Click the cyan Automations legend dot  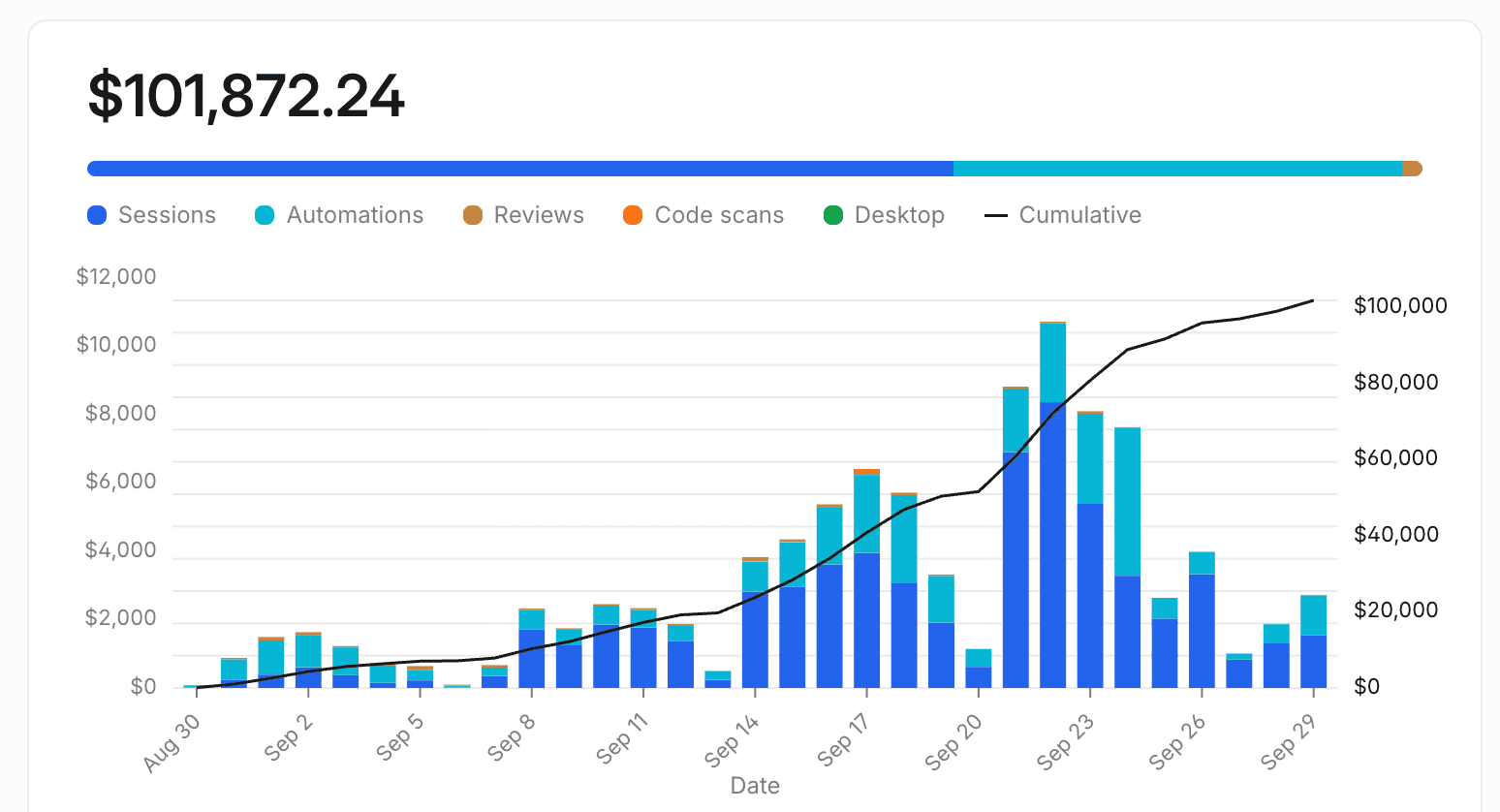pos(265,215)
